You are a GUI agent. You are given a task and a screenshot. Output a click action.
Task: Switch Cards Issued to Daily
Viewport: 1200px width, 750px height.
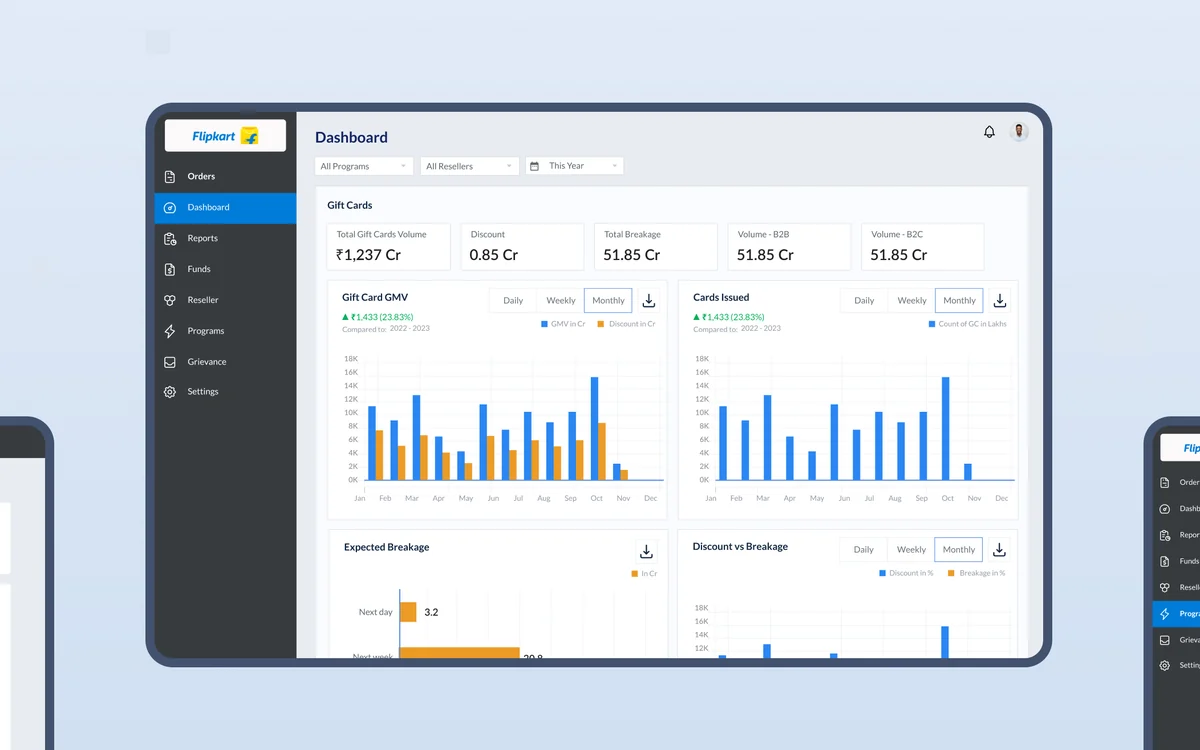pos(864,301)
